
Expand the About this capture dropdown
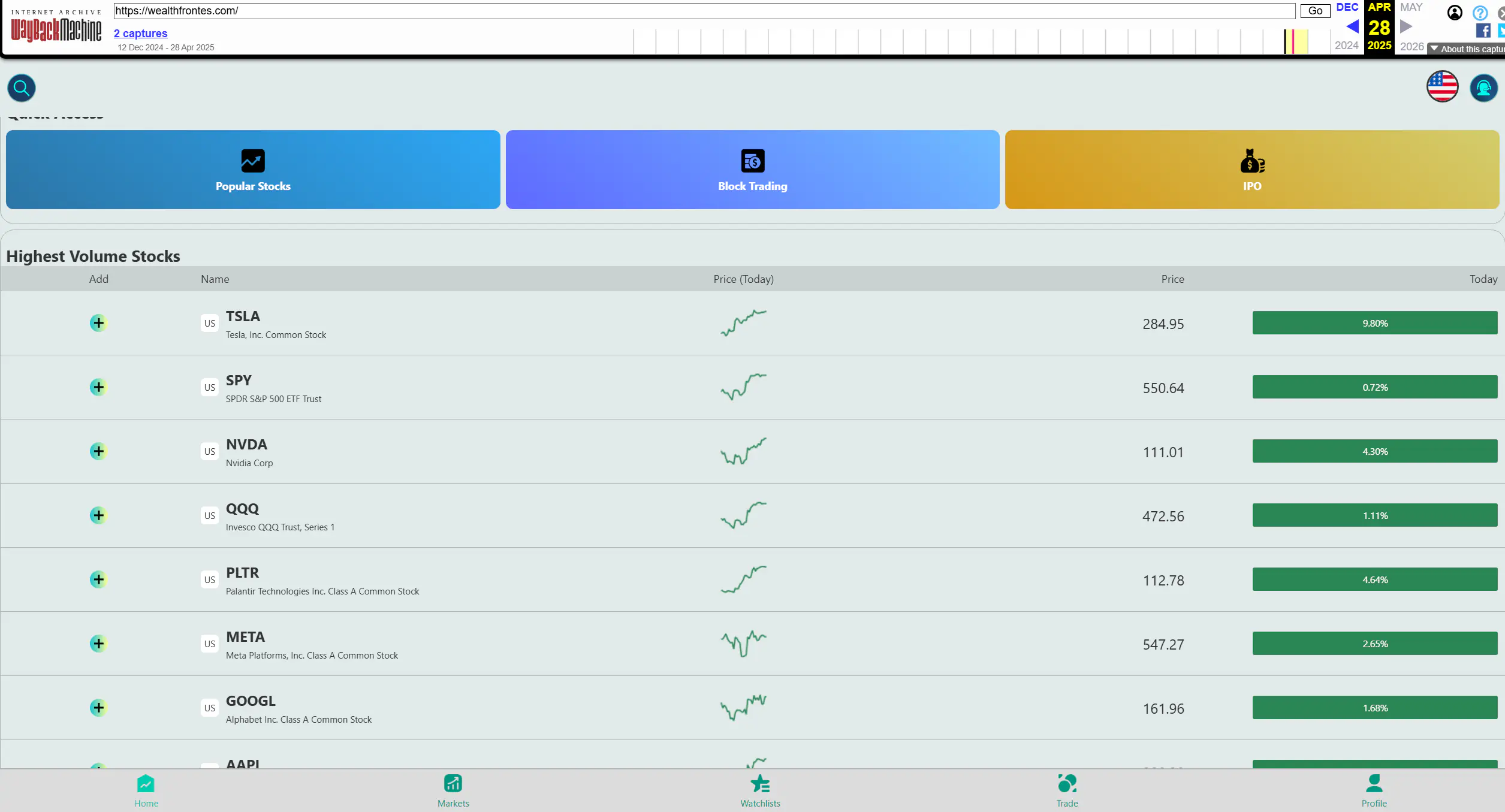(x=1467, y=49)
